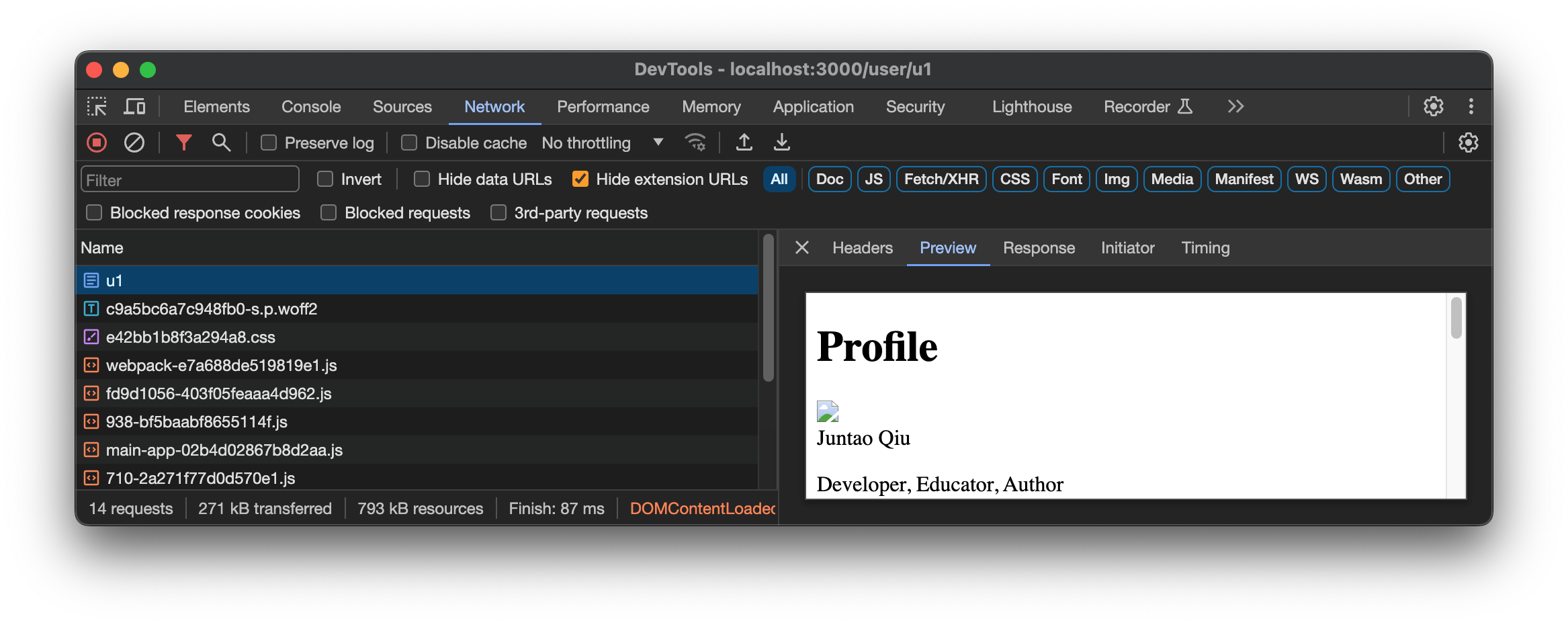This screenshot has width=1568, height=625.
Task: Open the Response tab
Action: tap(1039, 248)
